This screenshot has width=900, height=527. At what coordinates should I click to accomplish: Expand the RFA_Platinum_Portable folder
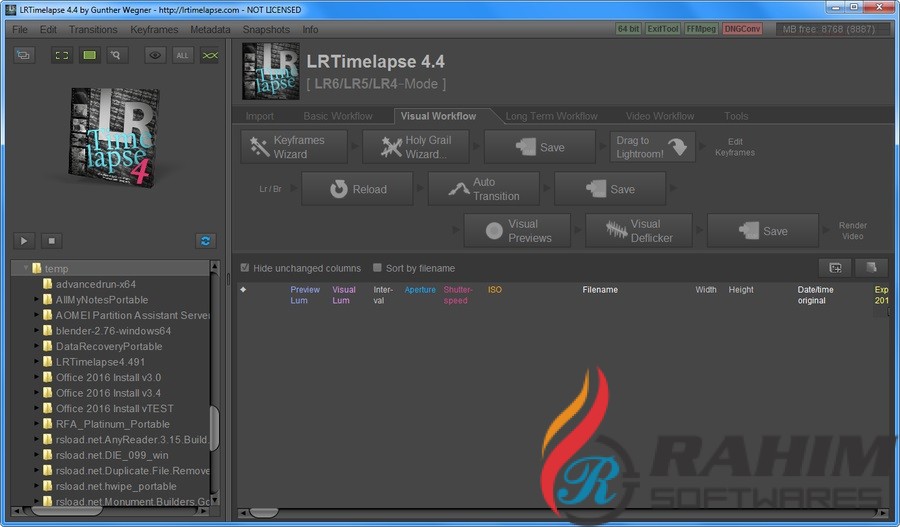36,423
